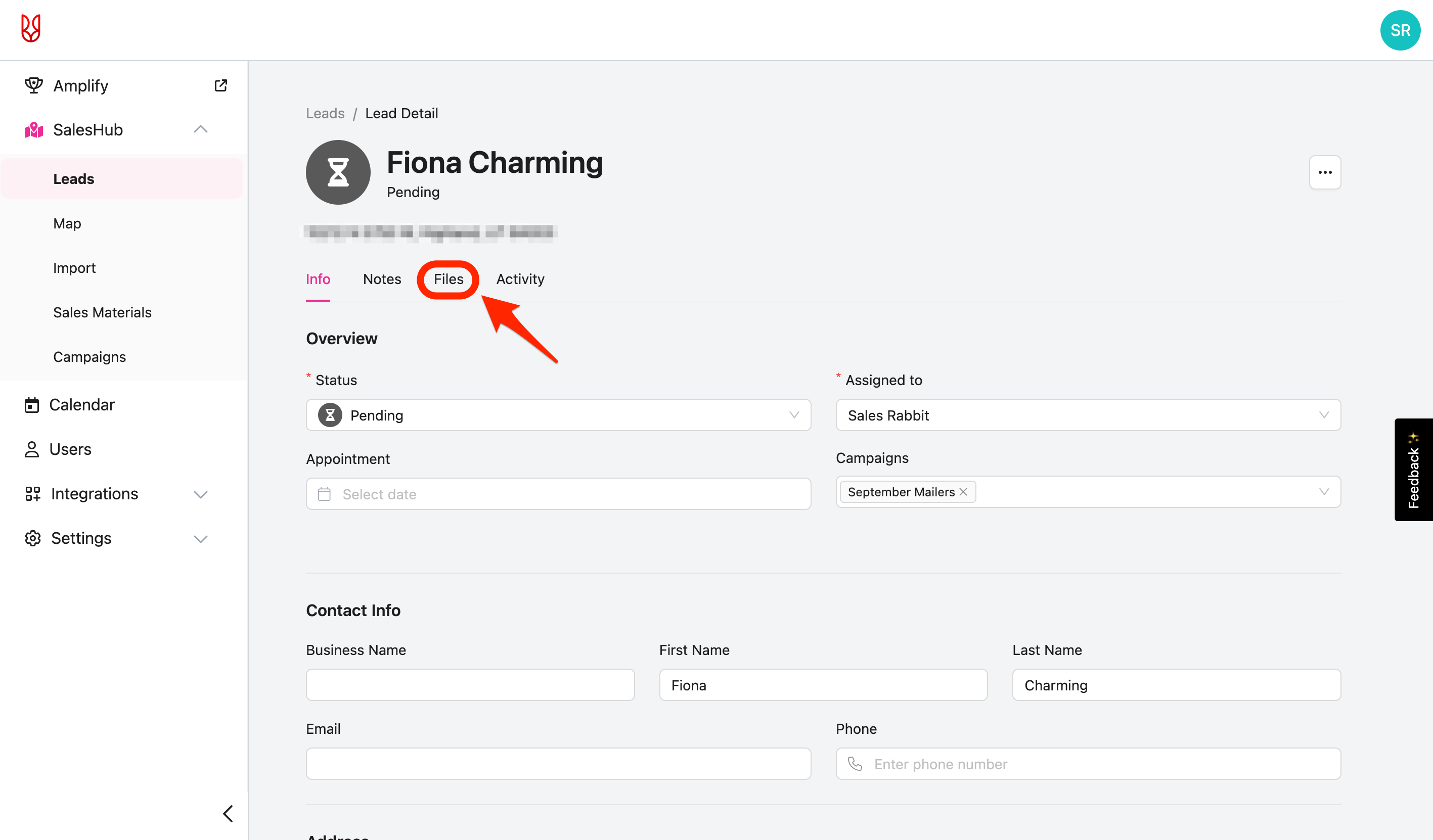Image resolution: width=1433 pixels, height=840 pixels.
Task: Switch to the Activity tab
Action: click(x=520, y=279)
